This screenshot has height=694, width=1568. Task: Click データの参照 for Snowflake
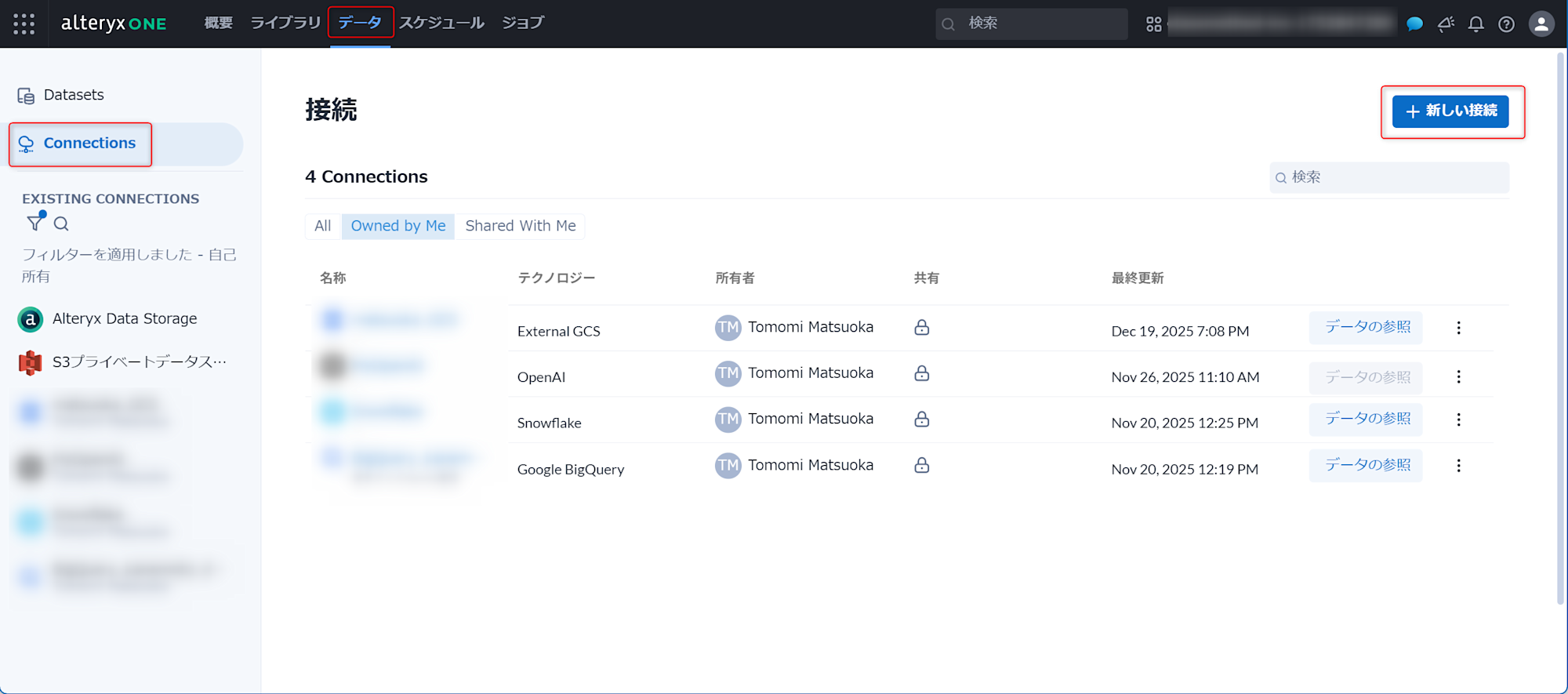1367,419
